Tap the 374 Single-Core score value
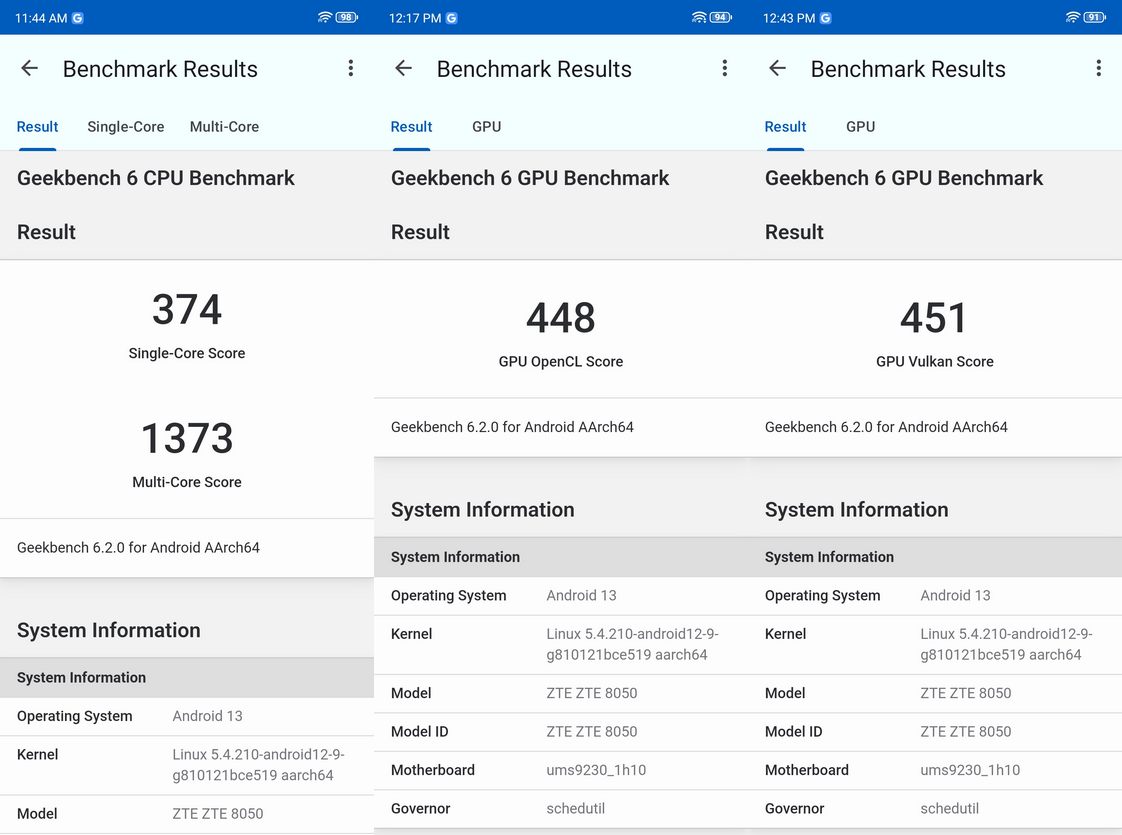 tap(187, 309)
